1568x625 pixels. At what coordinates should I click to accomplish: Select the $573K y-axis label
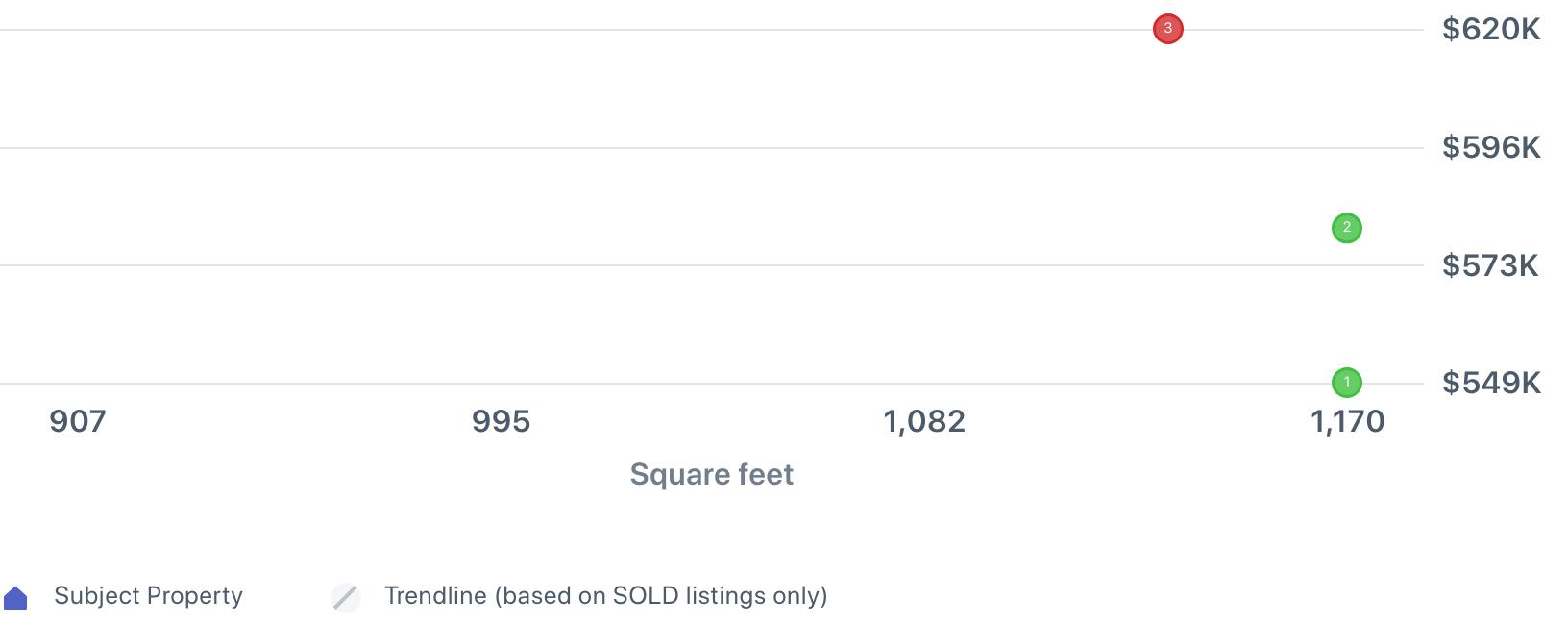point(1490,265)
